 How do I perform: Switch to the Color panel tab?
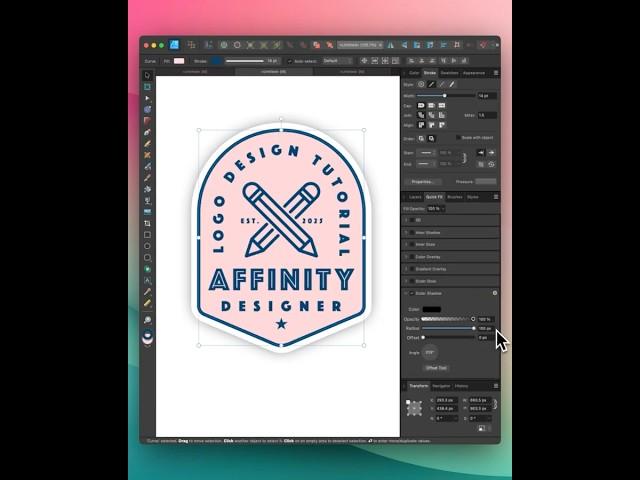pos(414,73)
